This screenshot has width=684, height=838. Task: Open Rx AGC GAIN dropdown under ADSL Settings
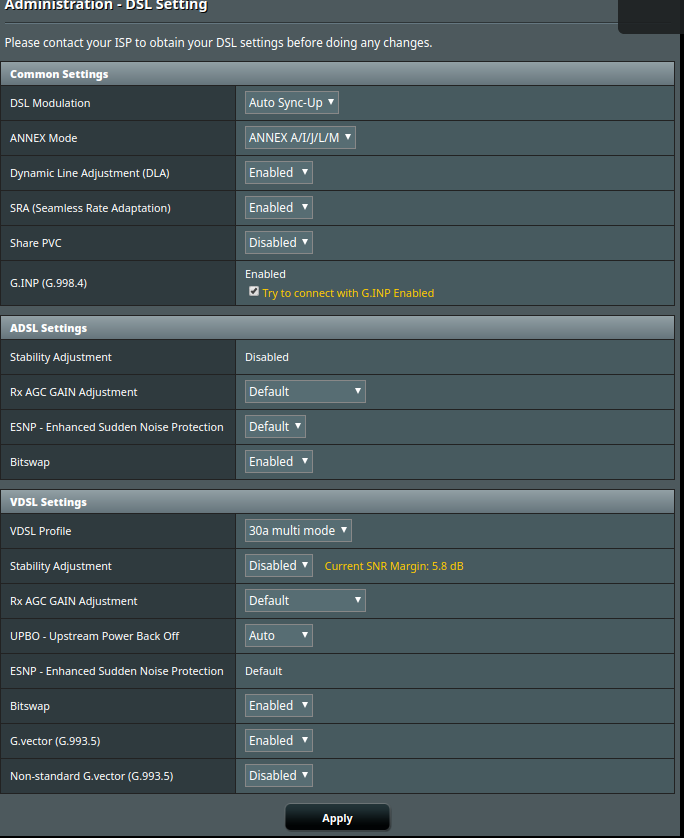pos(305,392)
